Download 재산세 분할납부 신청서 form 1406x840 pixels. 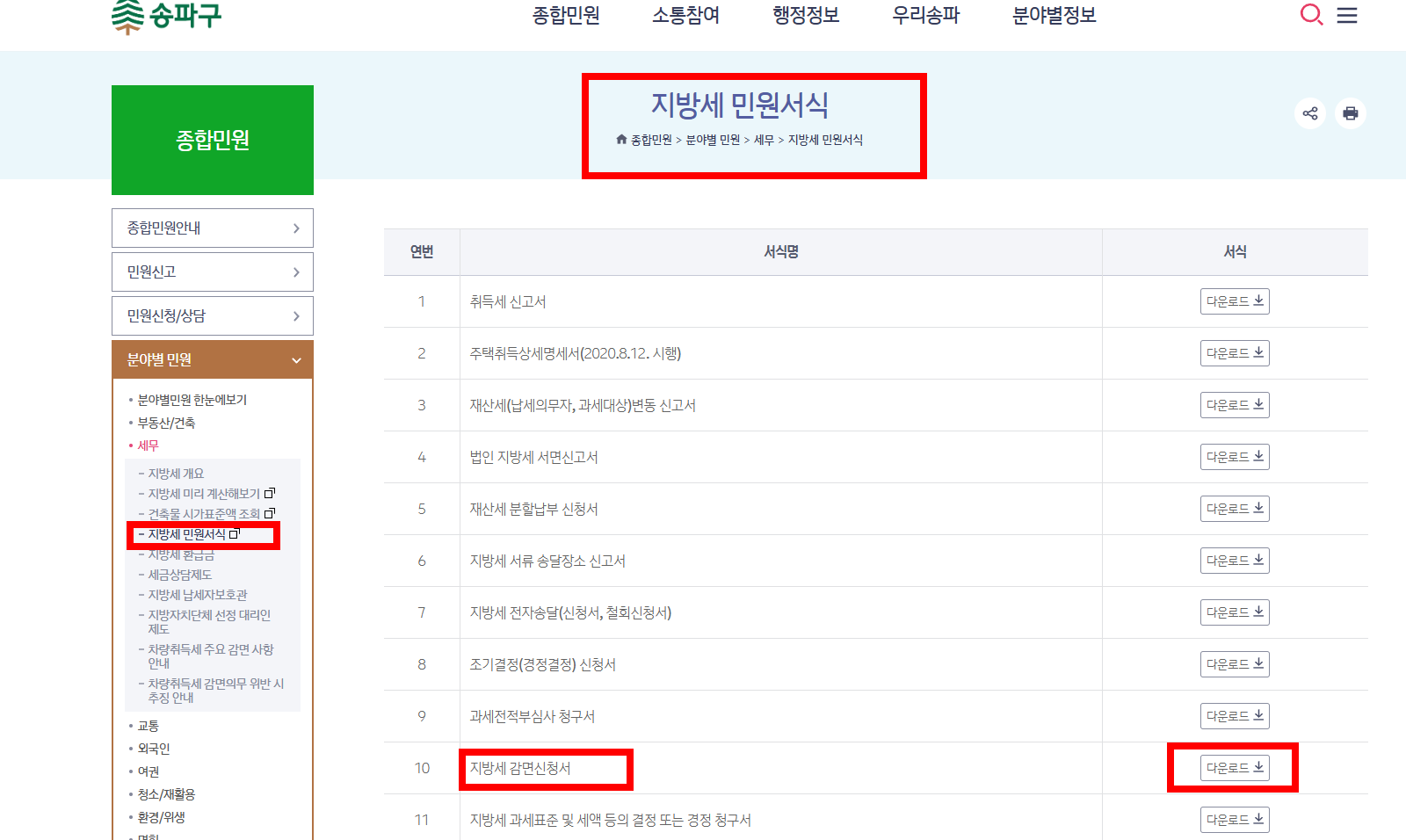[1235, 509]
